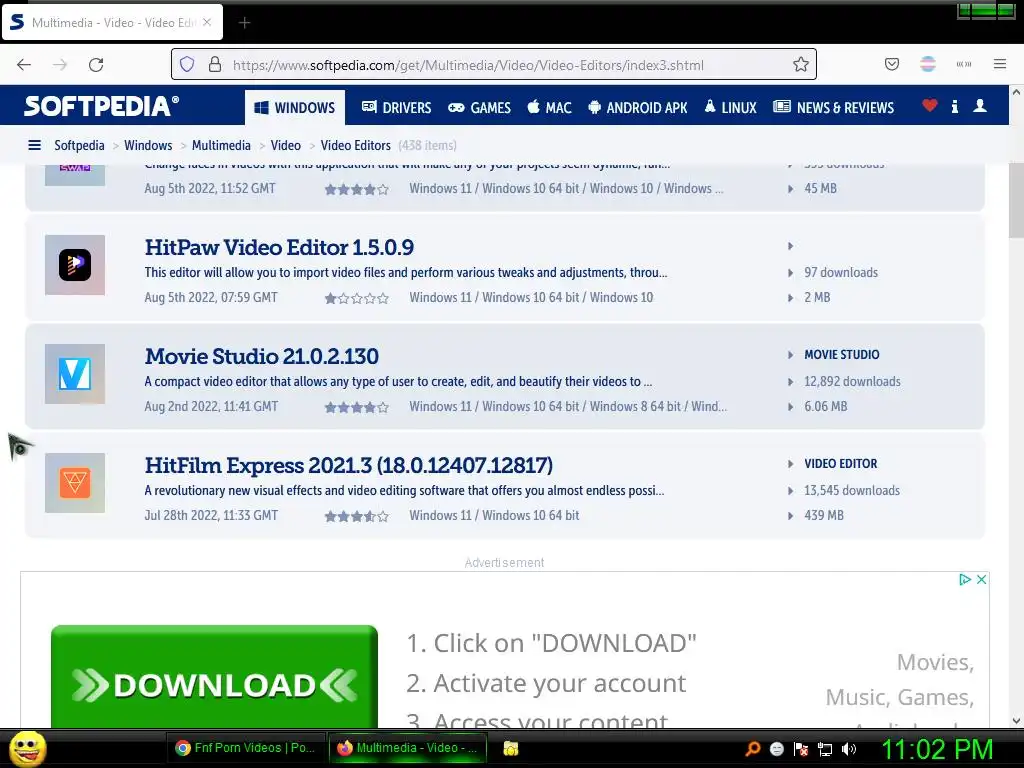The height and width of the screenshot is (768, 1024).
Task: Click "12,892 downloads" text
Action: [x=852, y=381]
